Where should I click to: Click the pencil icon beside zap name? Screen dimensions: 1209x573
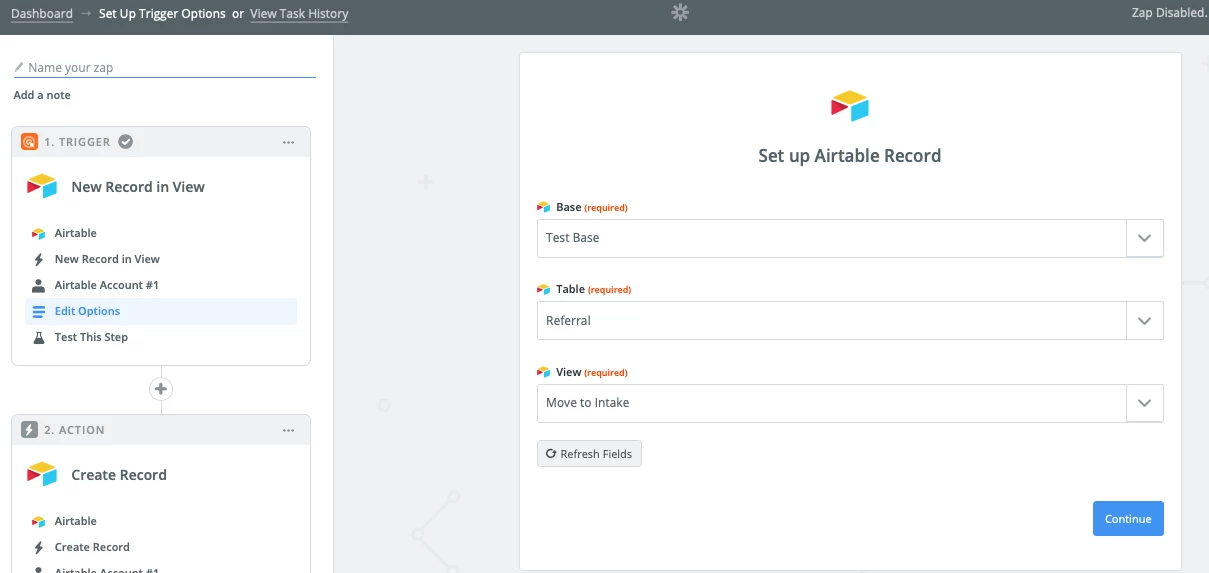pos(19,68)
